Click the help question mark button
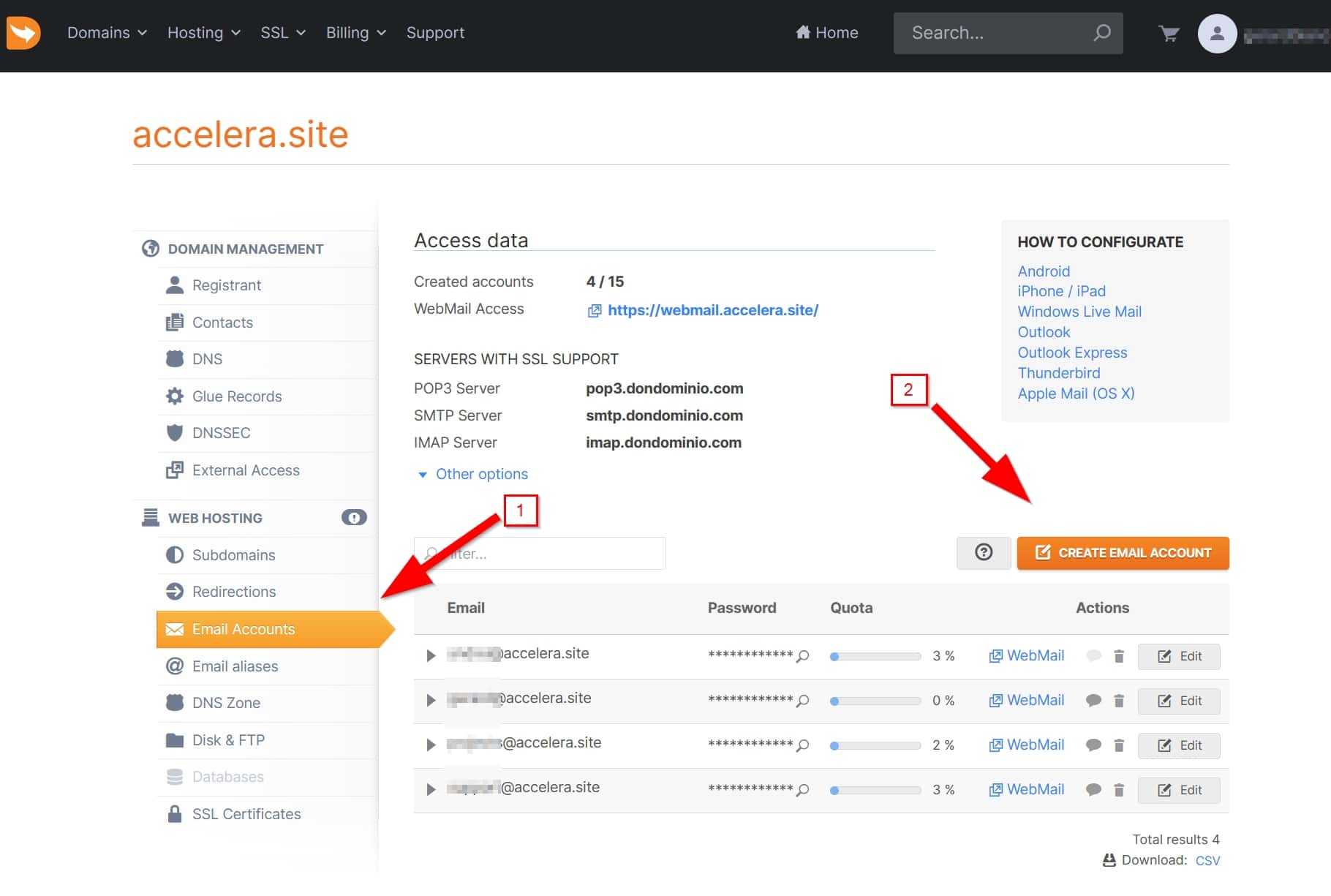 point(984,553)
